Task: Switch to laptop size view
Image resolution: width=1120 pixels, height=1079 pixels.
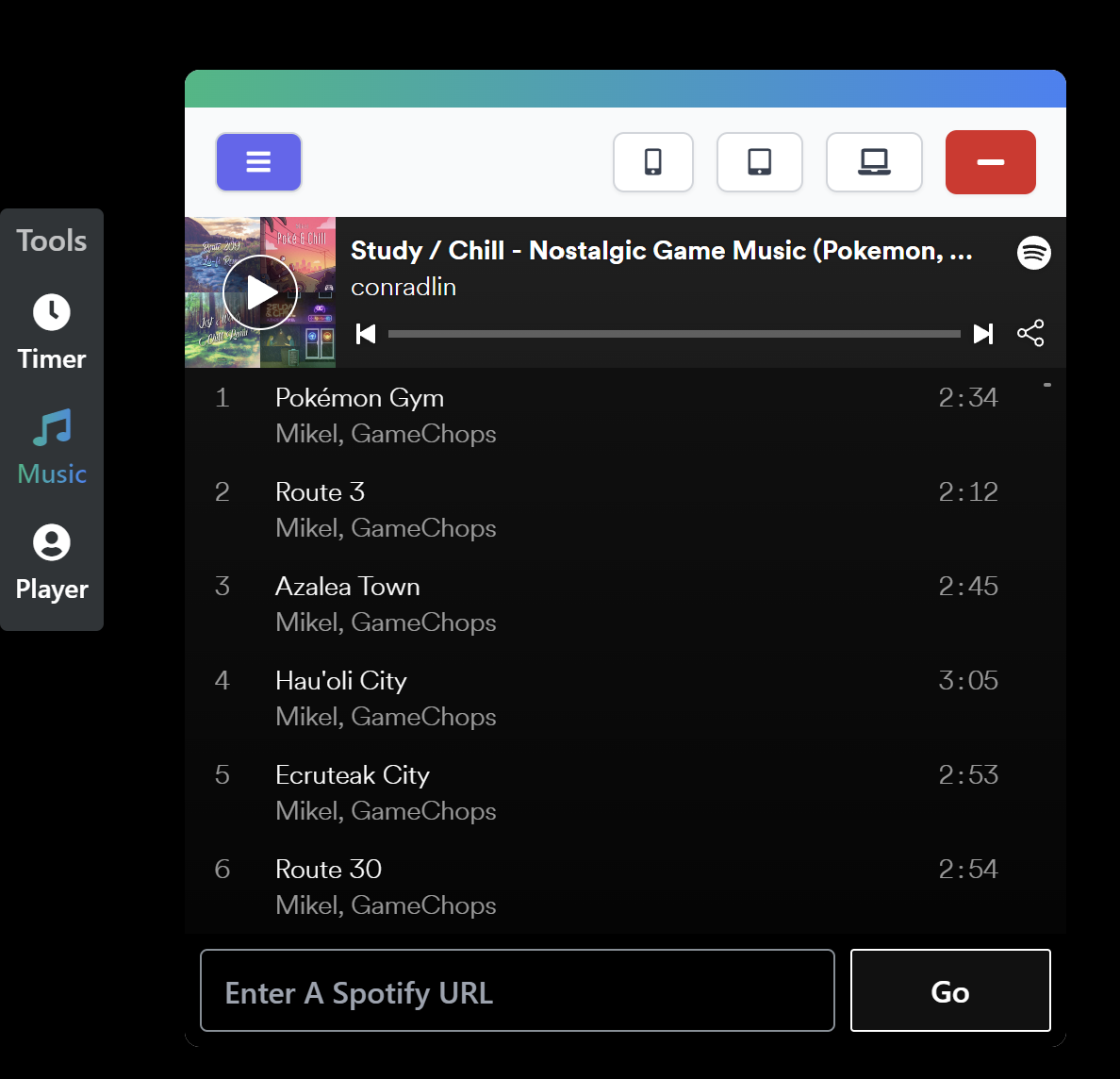Action: 874,161
